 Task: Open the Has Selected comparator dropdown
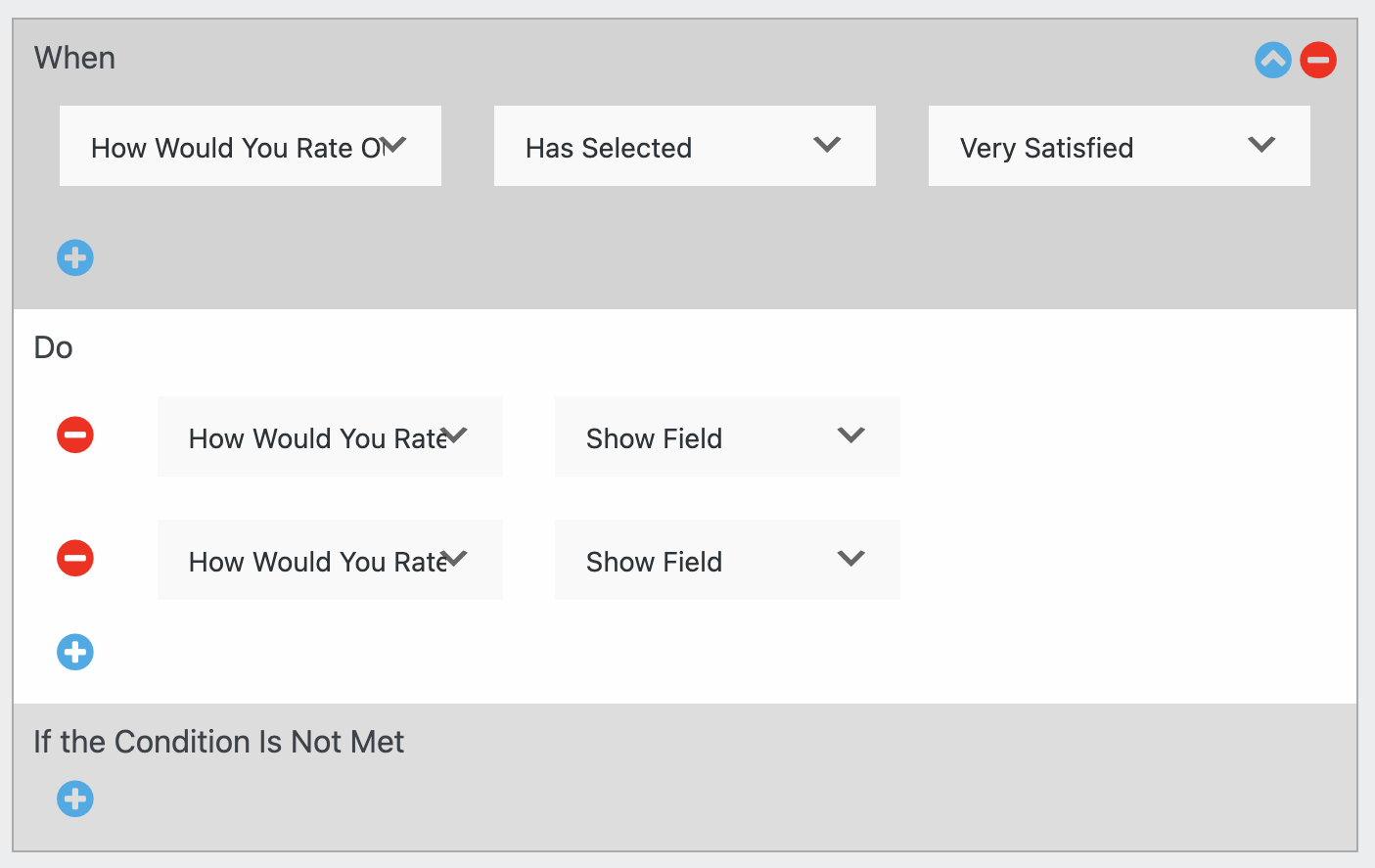pyautogui.click(x=684, y=146)
